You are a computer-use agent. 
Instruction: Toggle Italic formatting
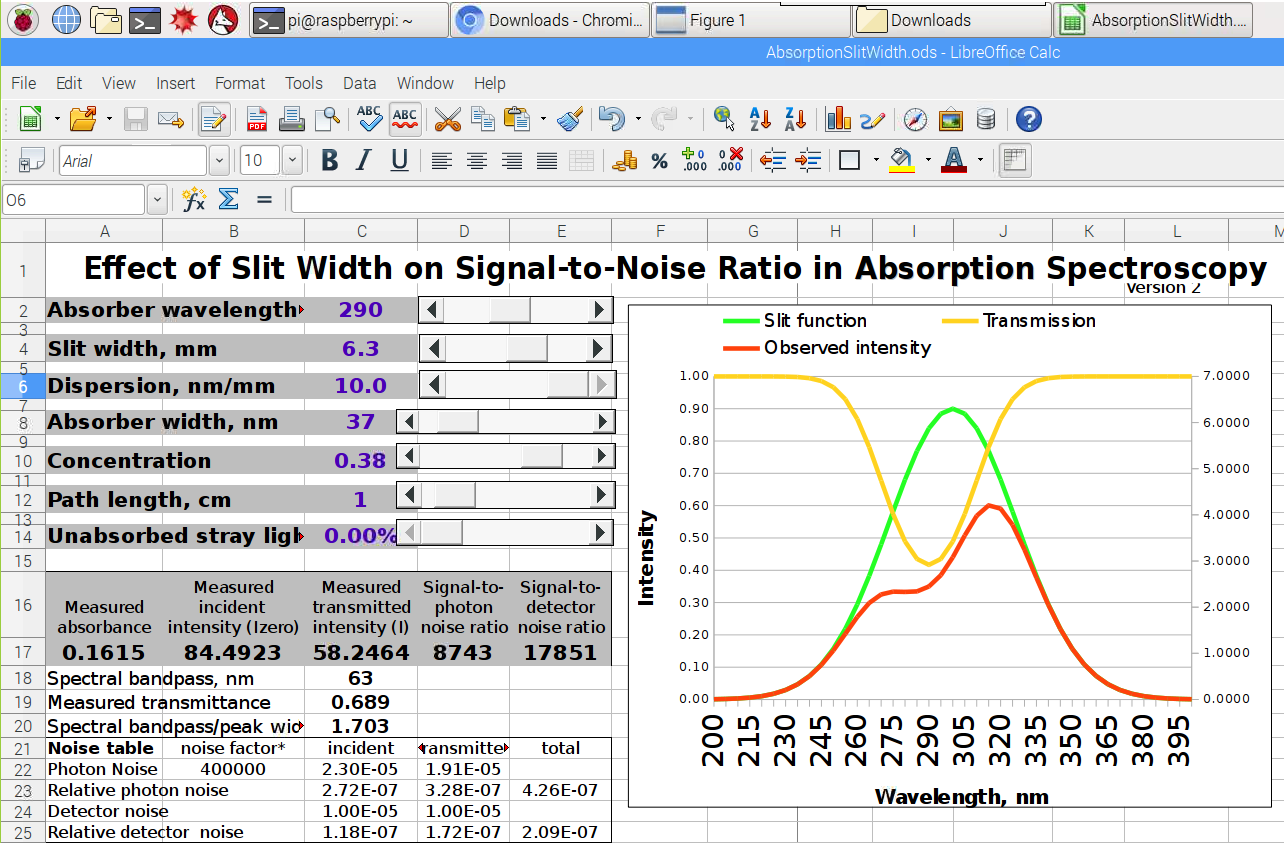pyautogui.click(x=364, y=161)
